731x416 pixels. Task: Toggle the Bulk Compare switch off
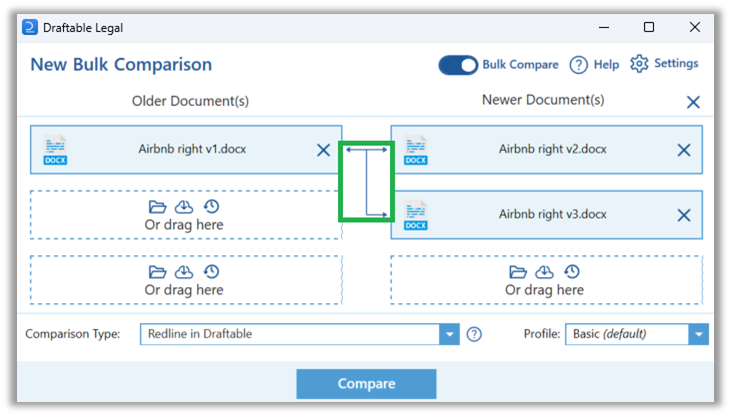[x=458, y=65]
